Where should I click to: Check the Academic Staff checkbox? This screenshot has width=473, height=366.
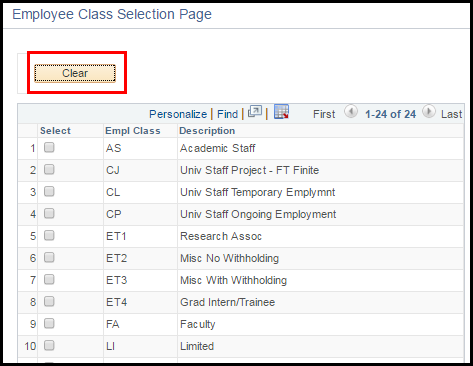point(49,147)
